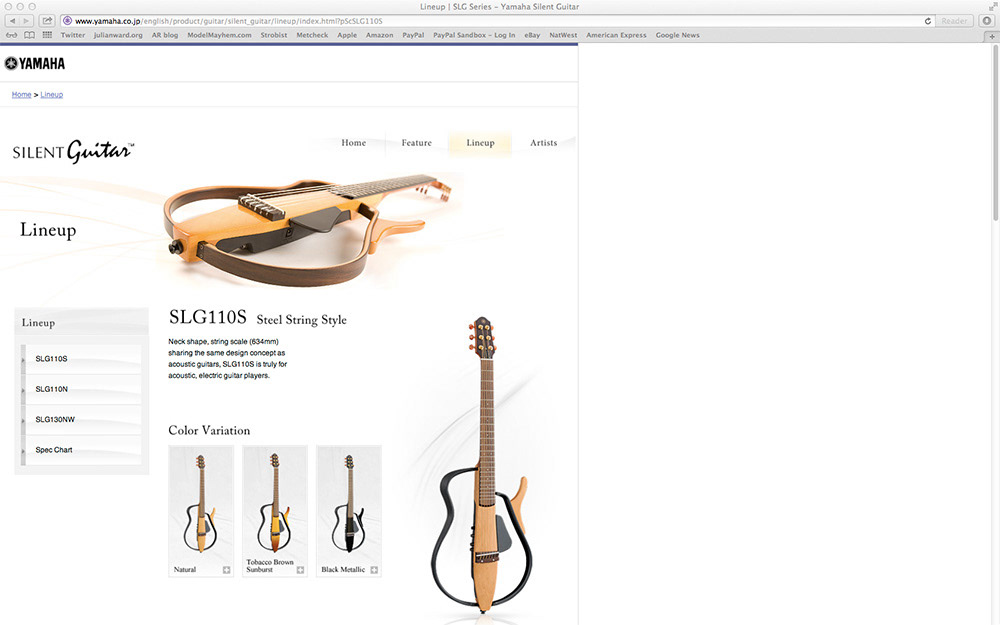This screenshot has width=1000, height=625.
Task: Open the Top Sites grid icon
Action: pyautogui.click(x=47, y=35)
